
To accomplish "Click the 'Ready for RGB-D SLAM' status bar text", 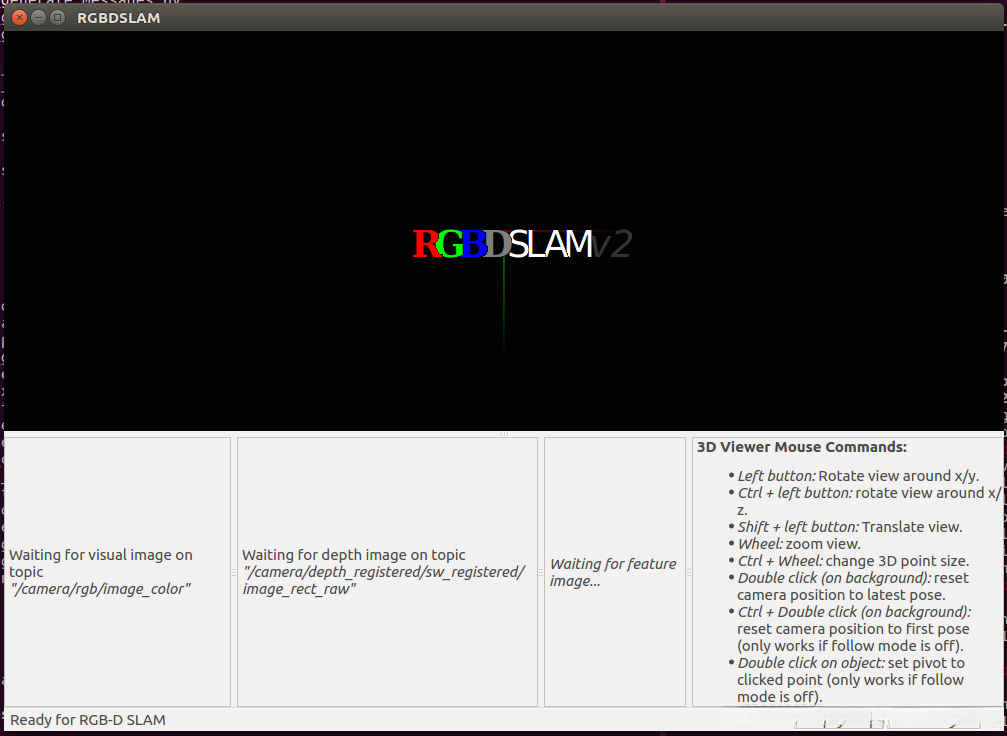I will [x=88, y=720].
